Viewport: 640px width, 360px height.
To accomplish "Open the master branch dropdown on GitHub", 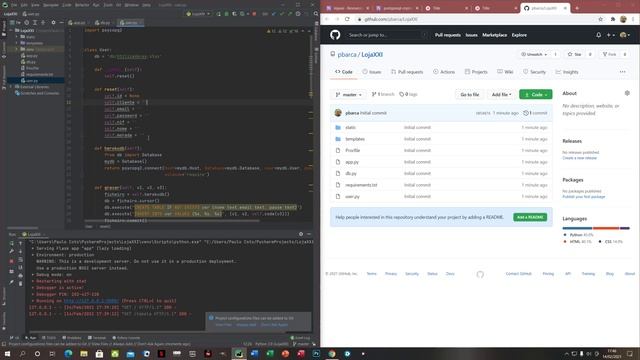I will 349,95.
